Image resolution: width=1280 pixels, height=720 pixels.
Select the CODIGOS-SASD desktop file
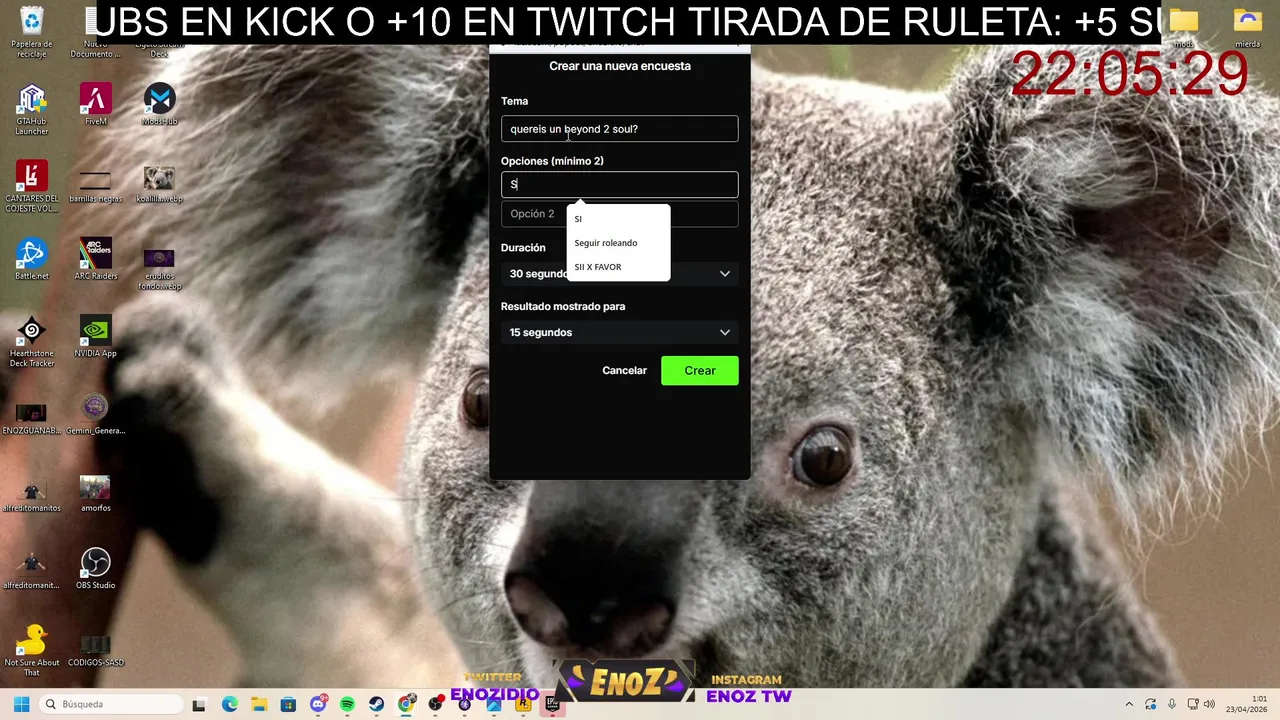(x=95, y=648)
